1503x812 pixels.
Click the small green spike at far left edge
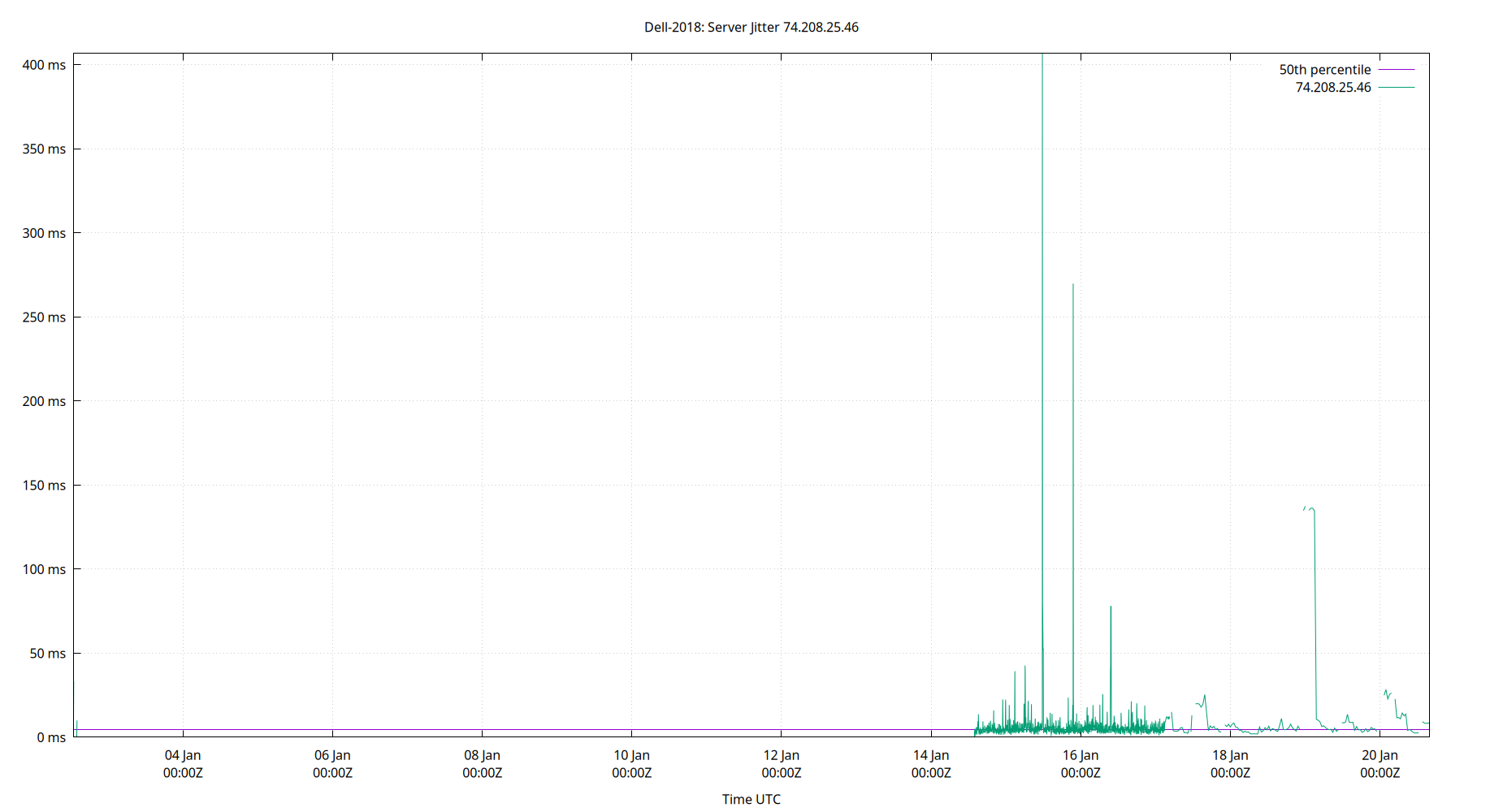coord(76,727)
